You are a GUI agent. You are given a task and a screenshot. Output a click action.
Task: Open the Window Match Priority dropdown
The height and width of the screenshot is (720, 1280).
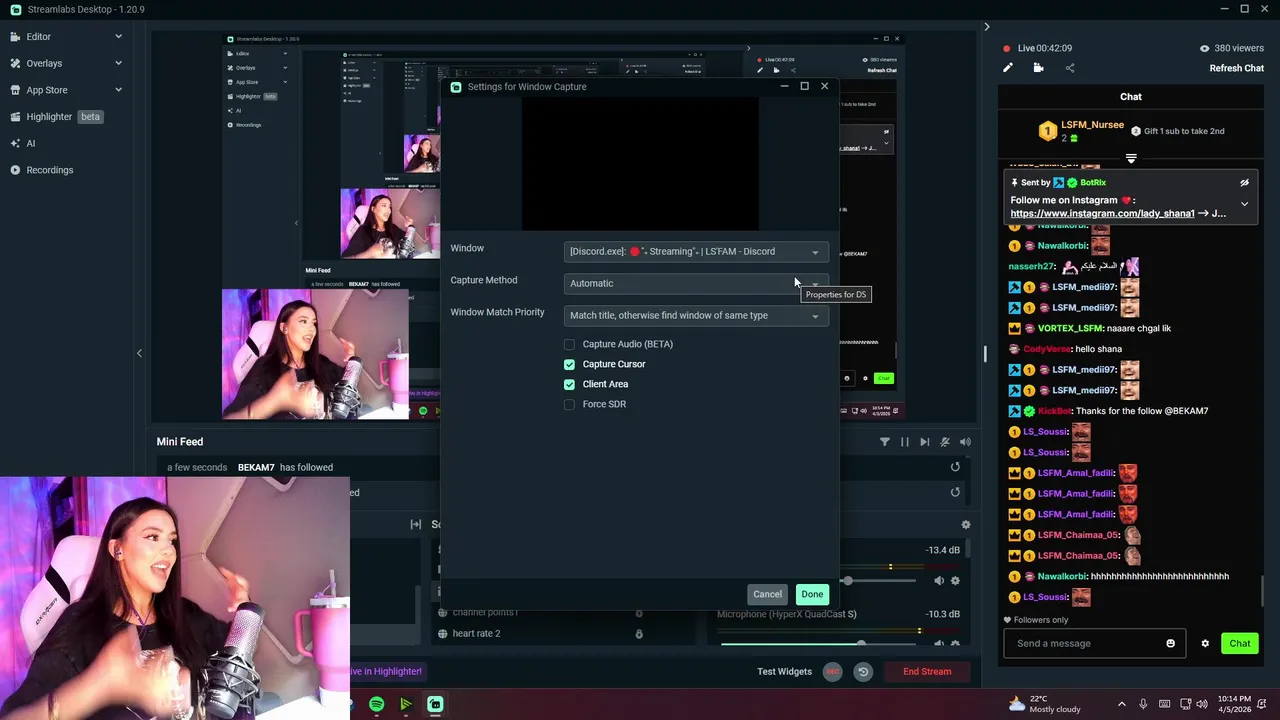696,315
